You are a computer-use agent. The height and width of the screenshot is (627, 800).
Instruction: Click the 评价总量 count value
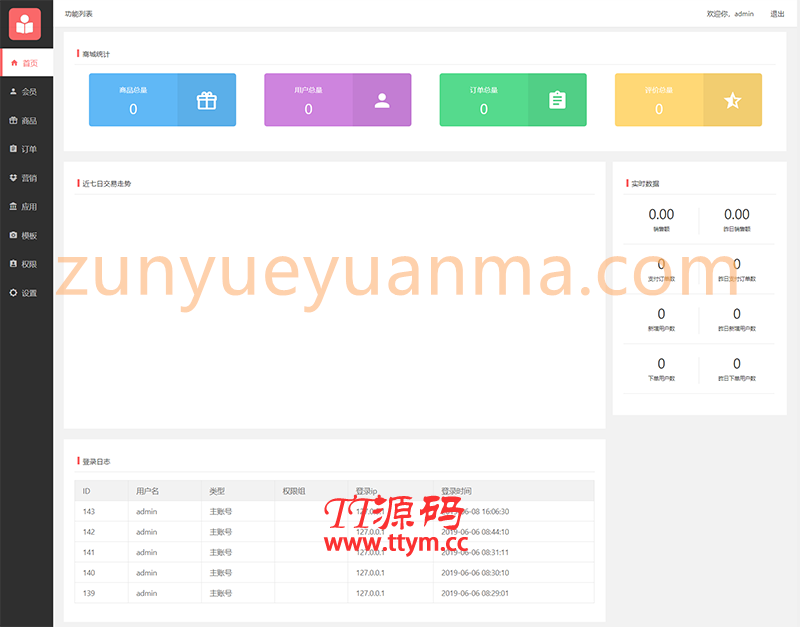(x=659, y=109)
